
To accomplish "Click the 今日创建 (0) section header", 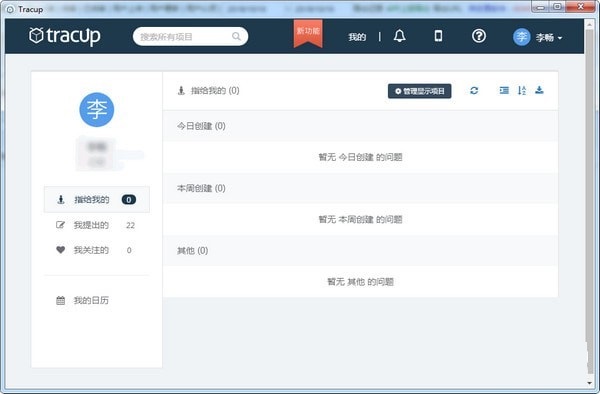I will (x=360, y=126).
